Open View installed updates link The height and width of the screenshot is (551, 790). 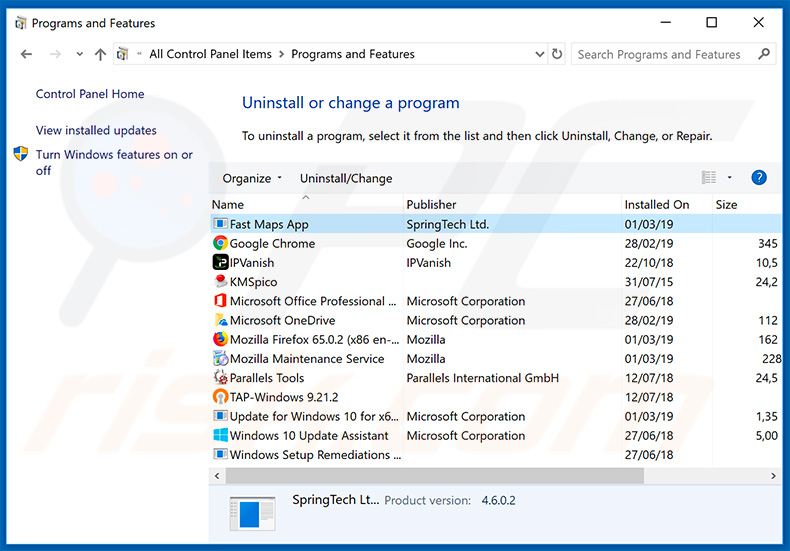pyautogui.click(x=96, y=130)
